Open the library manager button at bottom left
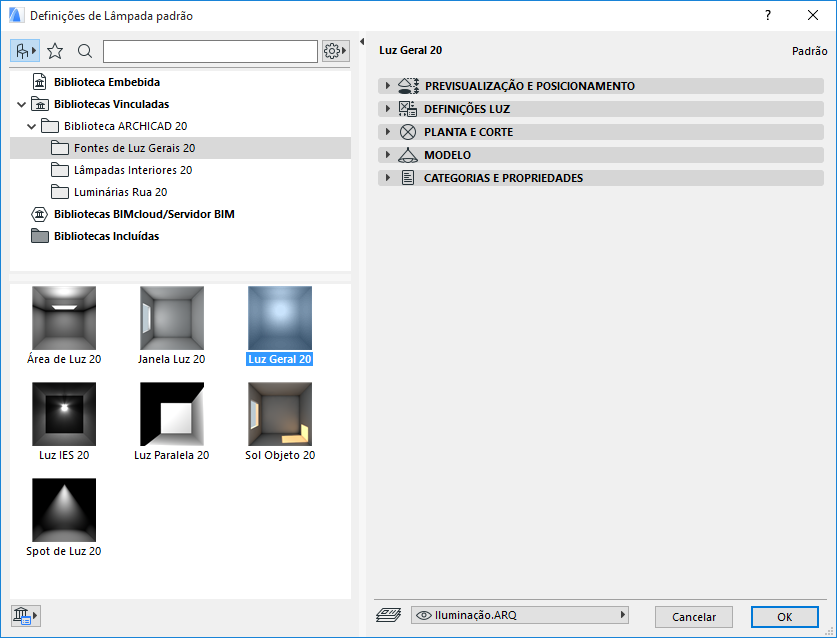Viewport: 837px width, 638px height. pyautogui.click(x=25, y=616)
